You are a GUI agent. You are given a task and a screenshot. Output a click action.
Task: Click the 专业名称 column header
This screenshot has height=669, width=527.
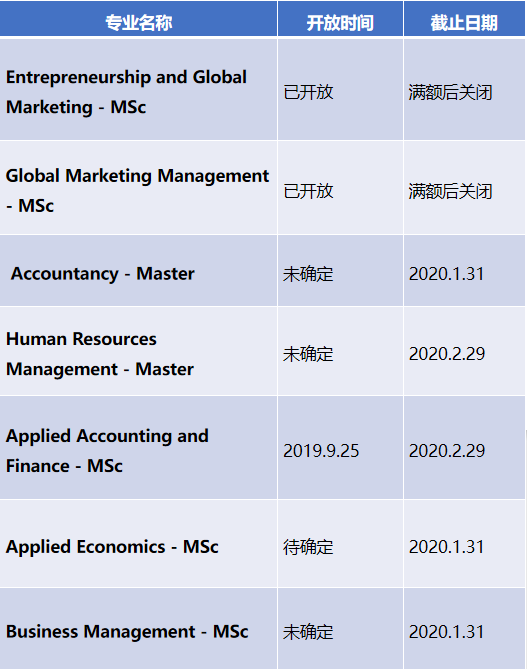(x=138, y=23)
